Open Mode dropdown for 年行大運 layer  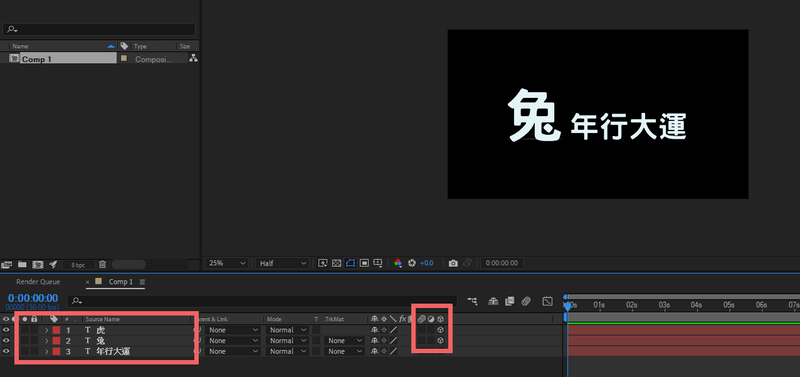click(288, 351)
